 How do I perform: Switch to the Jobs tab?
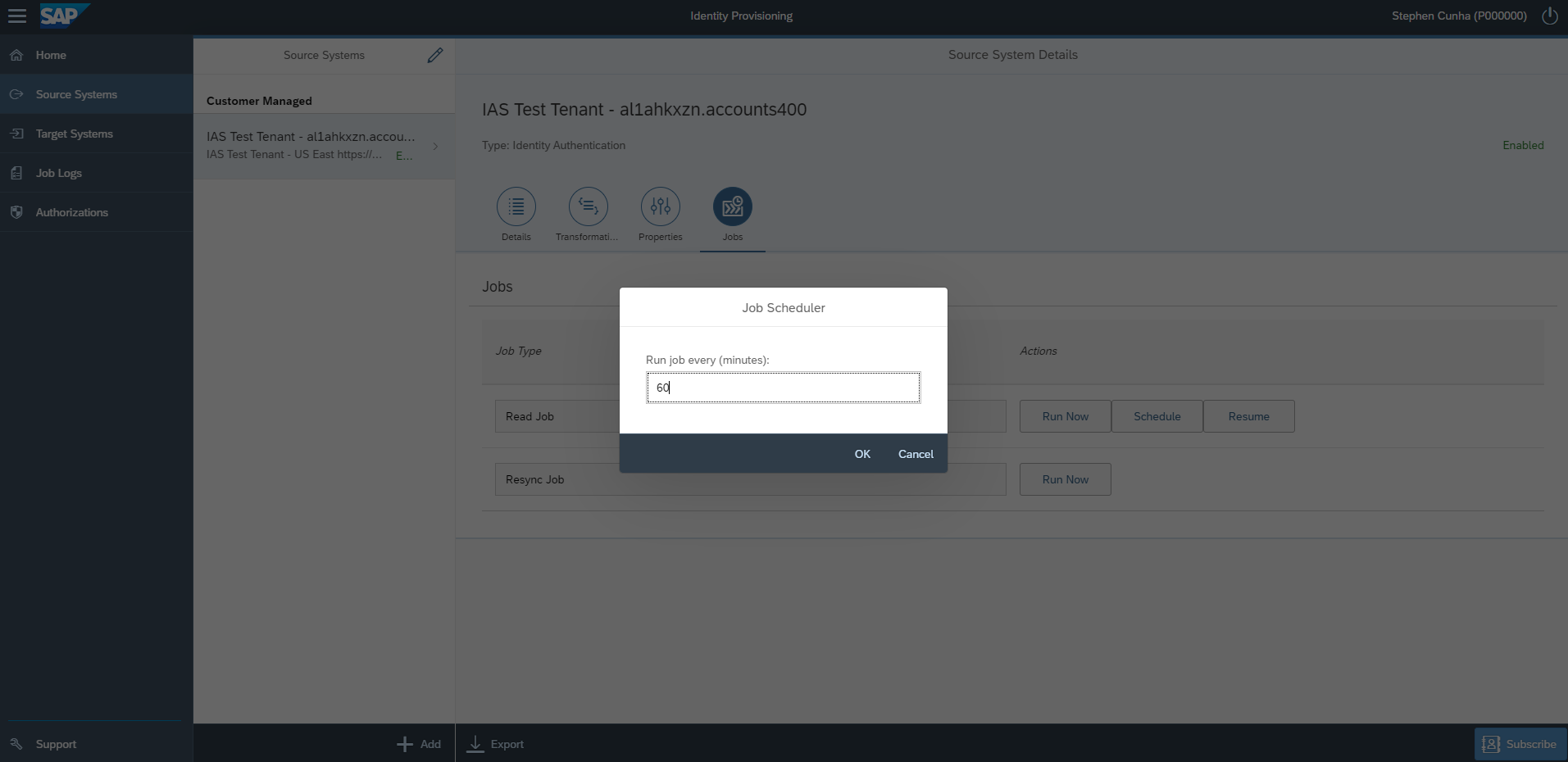coord(733,215)
